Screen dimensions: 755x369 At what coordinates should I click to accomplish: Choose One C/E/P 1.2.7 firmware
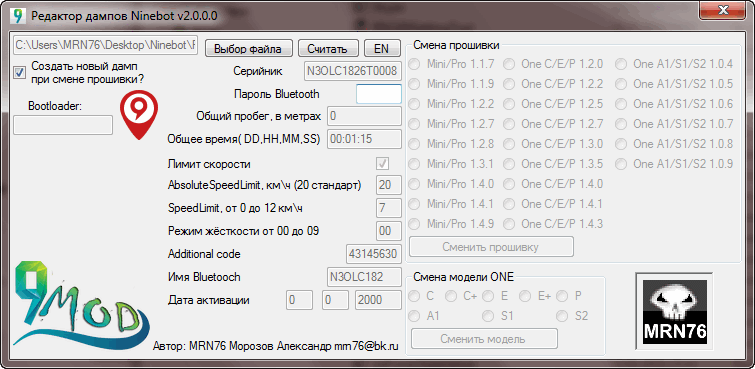508,124
